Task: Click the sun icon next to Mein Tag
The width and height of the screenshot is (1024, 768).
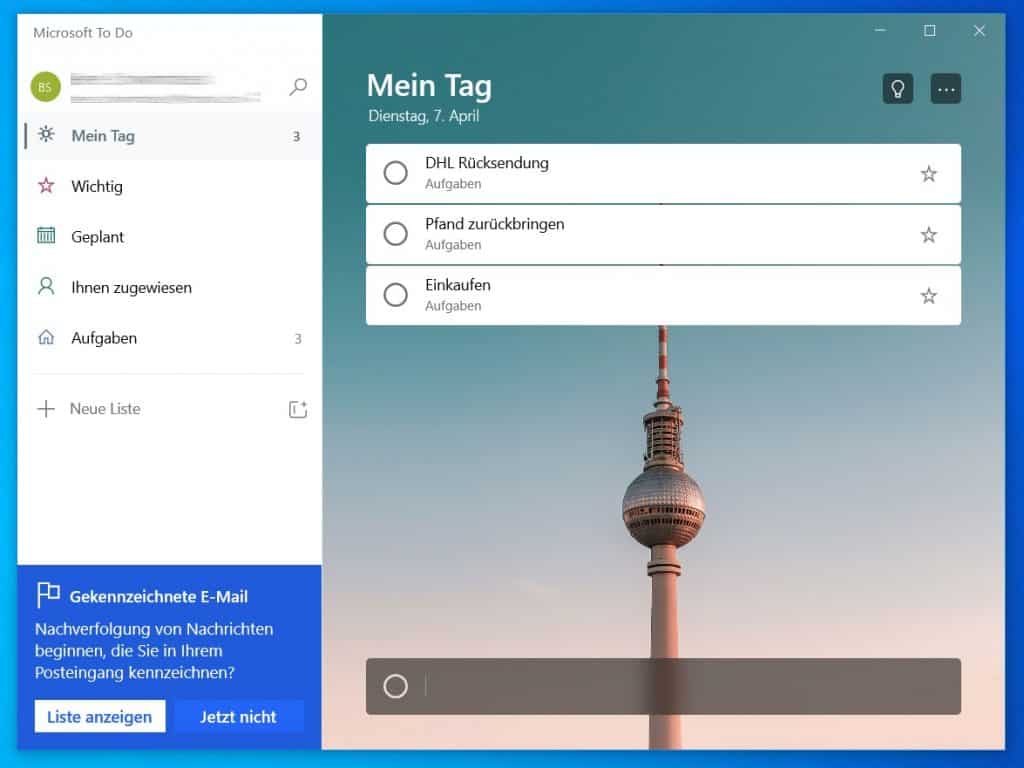Action: coord(46,135)
